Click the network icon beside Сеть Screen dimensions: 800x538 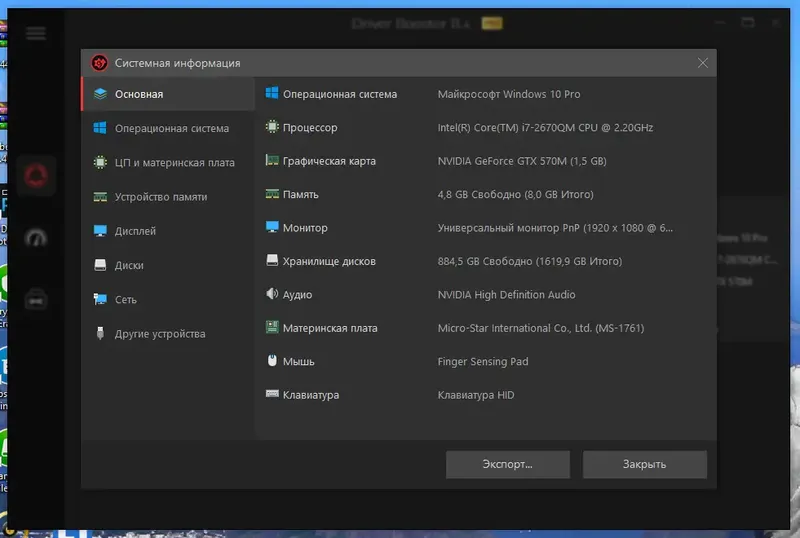pyautogui.click(x=100, y=299)
